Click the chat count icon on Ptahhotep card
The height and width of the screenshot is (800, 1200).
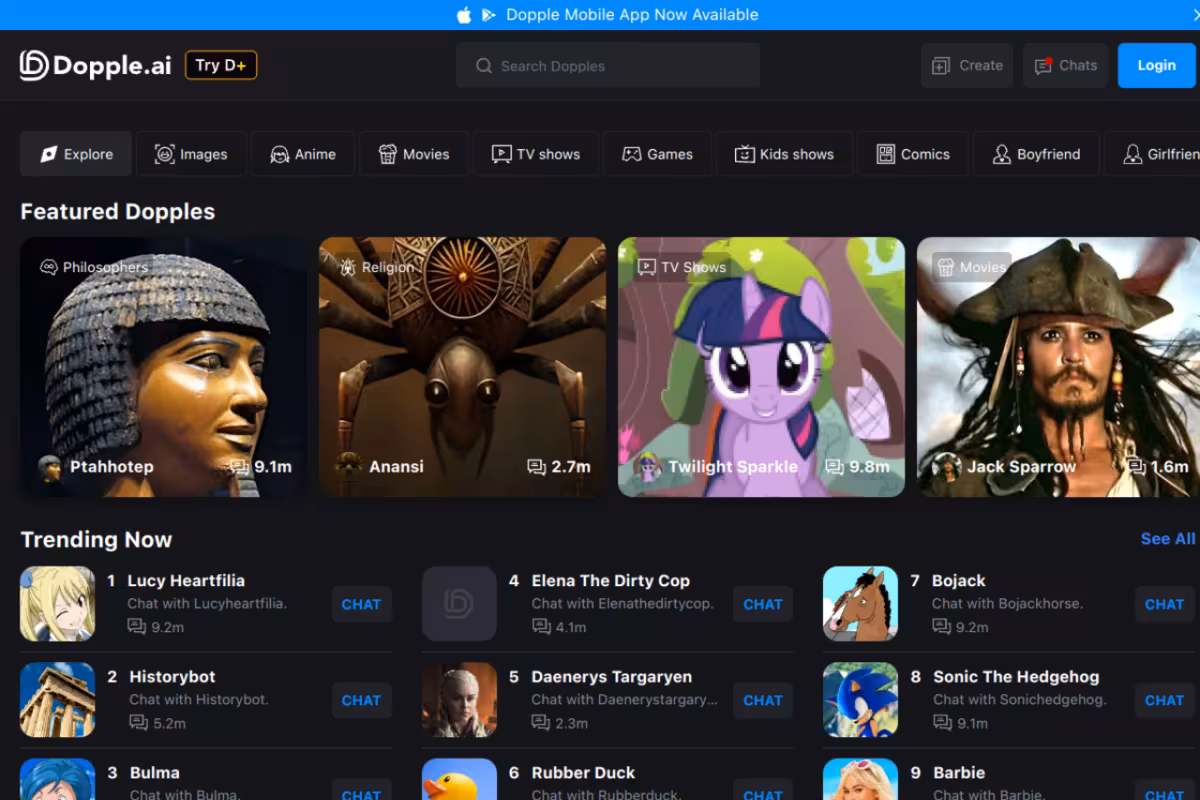tap(239, 467)
